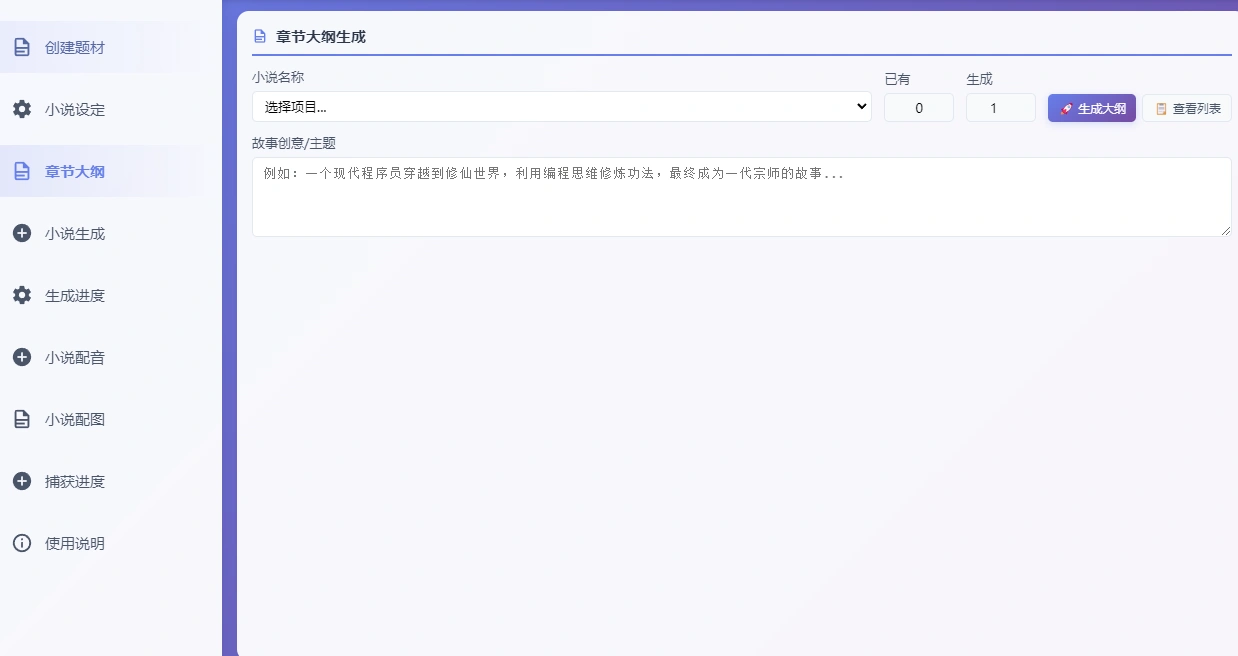The image size is (1238, 656).
Task: Click the 生成进度 gear icon
Action: point(22,295)
